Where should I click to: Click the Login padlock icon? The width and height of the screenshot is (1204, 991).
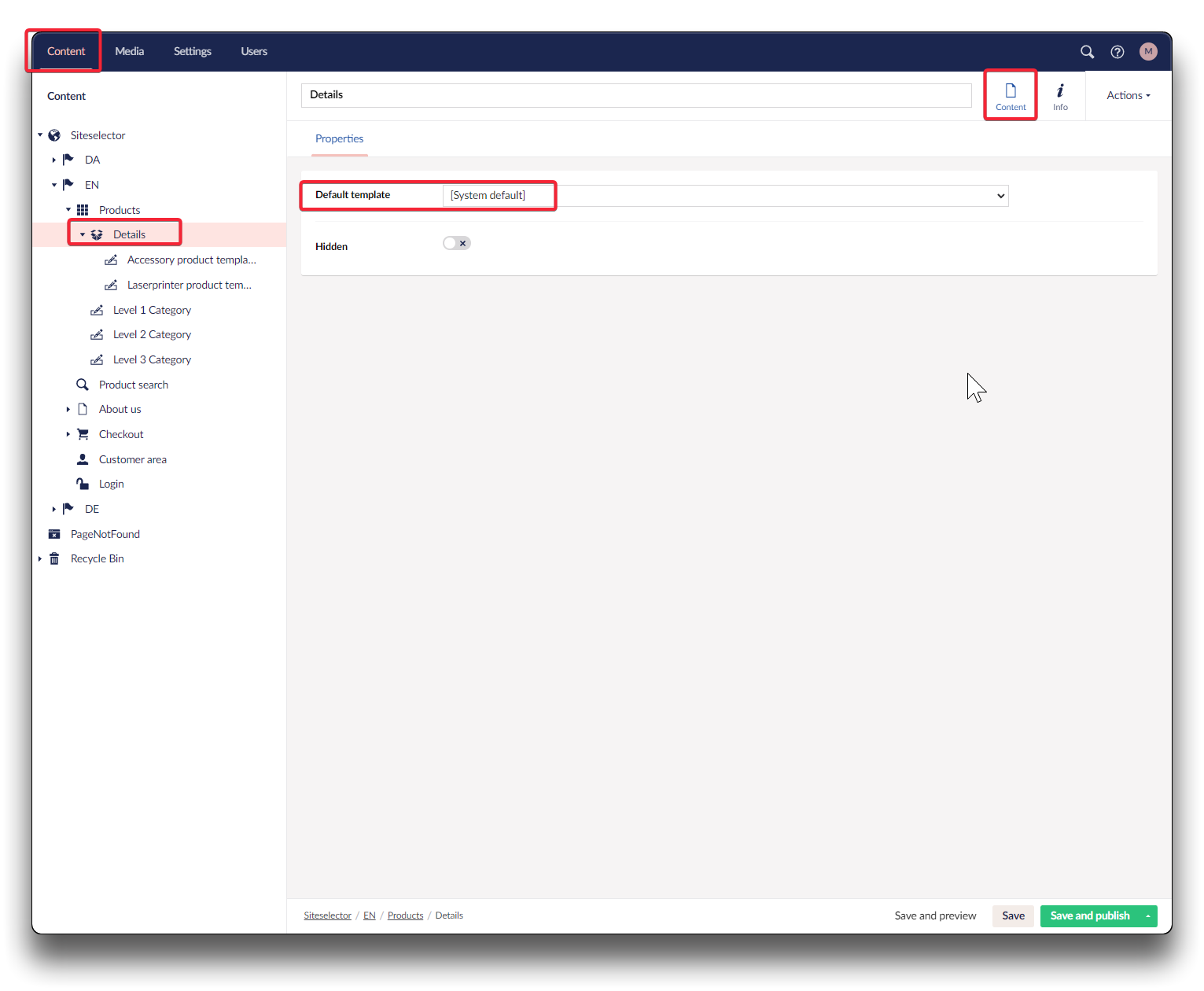point(83,484)
